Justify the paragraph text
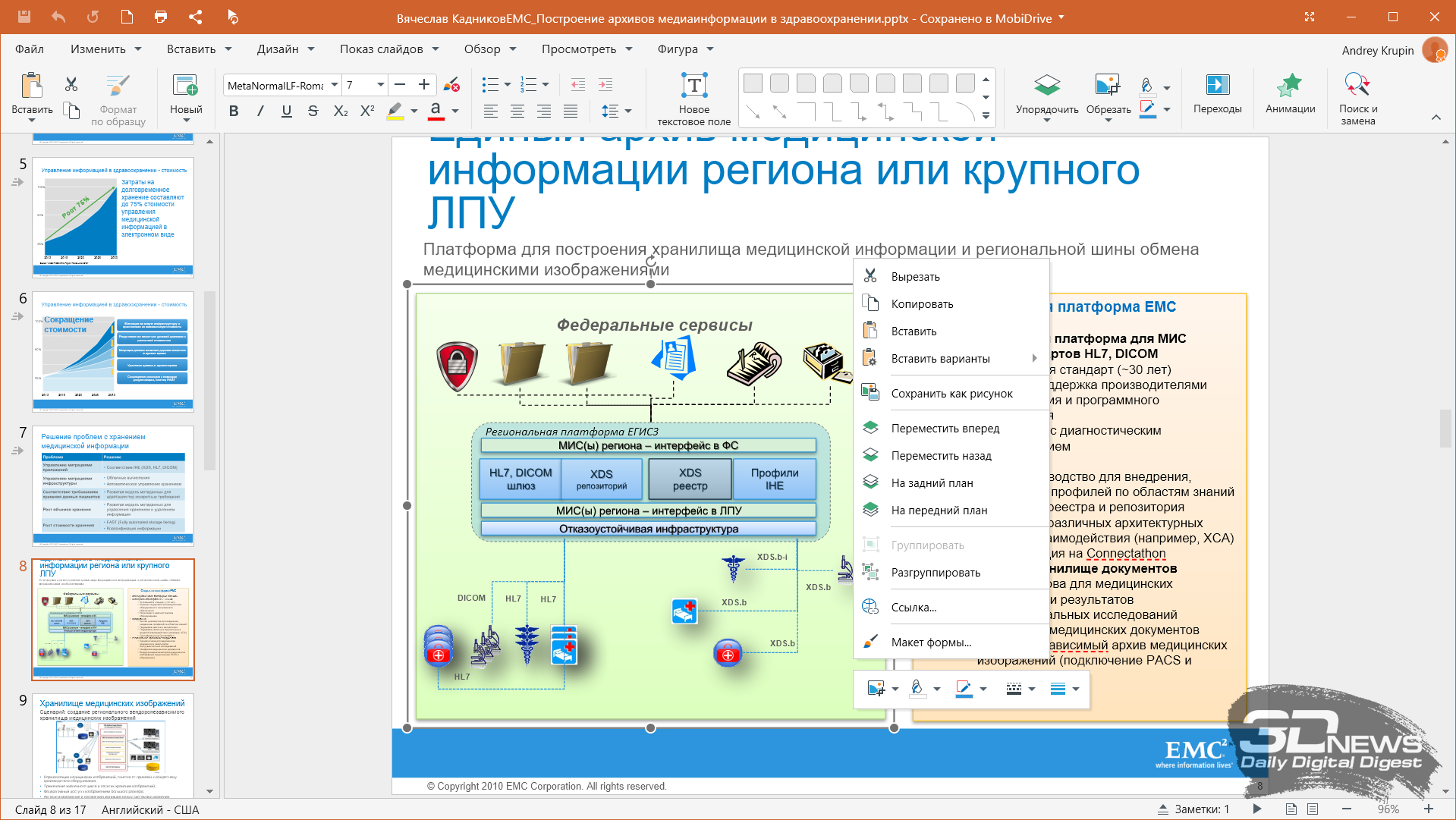This screenshot has height=820, width=1456. [571, 112]
